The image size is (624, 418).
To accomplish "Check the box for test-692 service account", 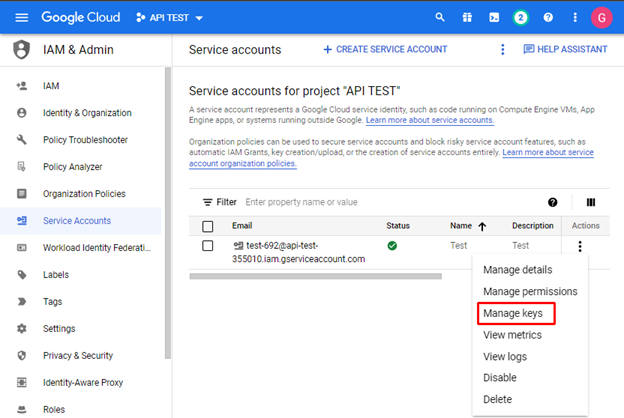I will coord(208,246).
